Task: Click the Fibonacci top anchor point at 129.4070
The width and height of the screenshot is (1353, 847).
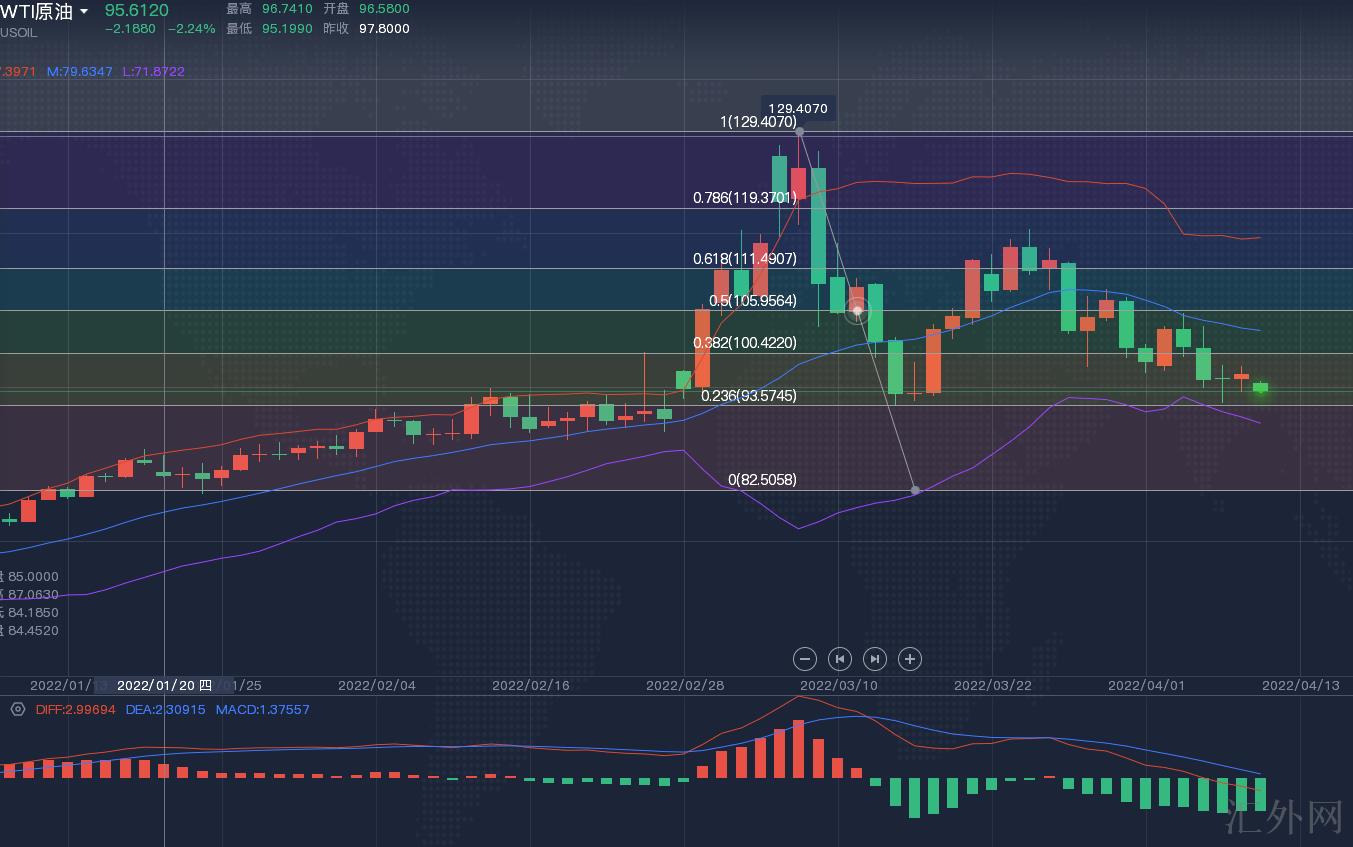Action: (799, 131)
